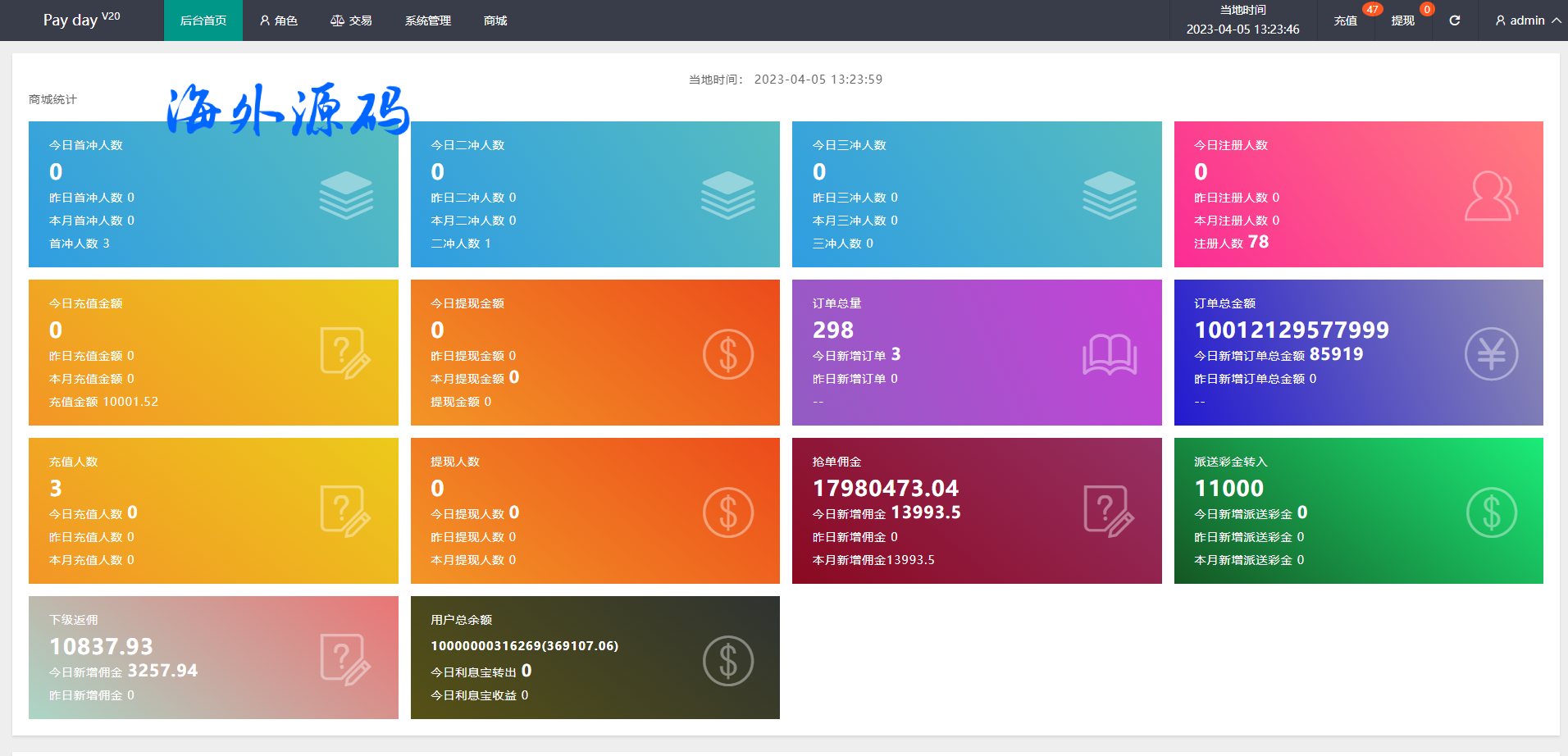Click the Pay day V20 logo

[81, 20]
